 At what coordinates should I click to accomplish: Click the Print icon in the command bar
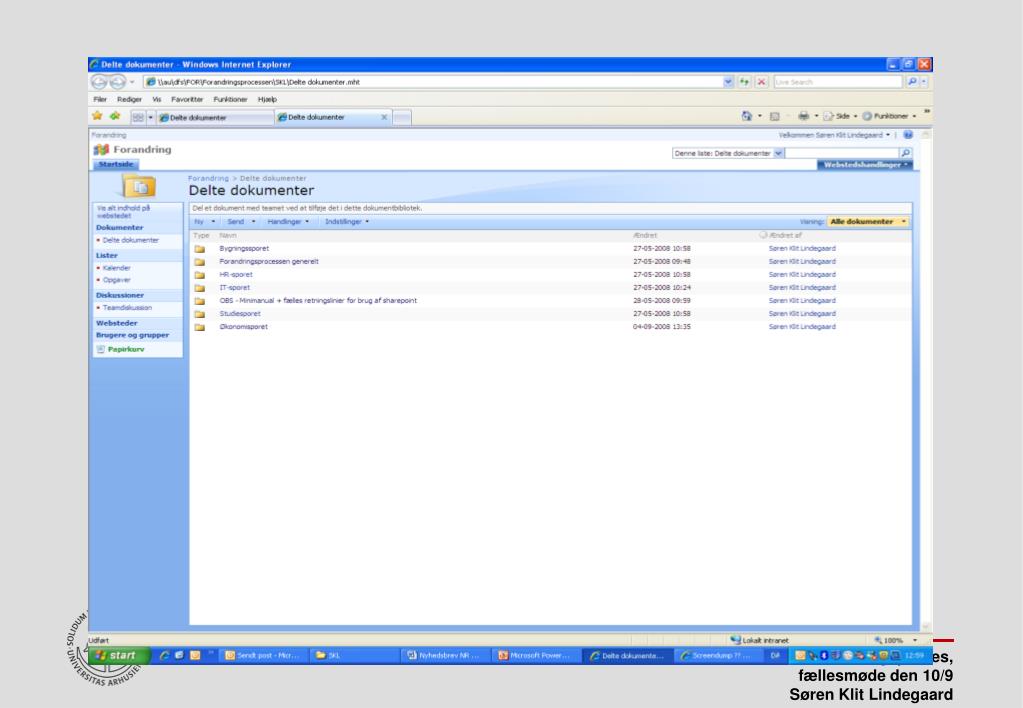[x=804, y=116]
